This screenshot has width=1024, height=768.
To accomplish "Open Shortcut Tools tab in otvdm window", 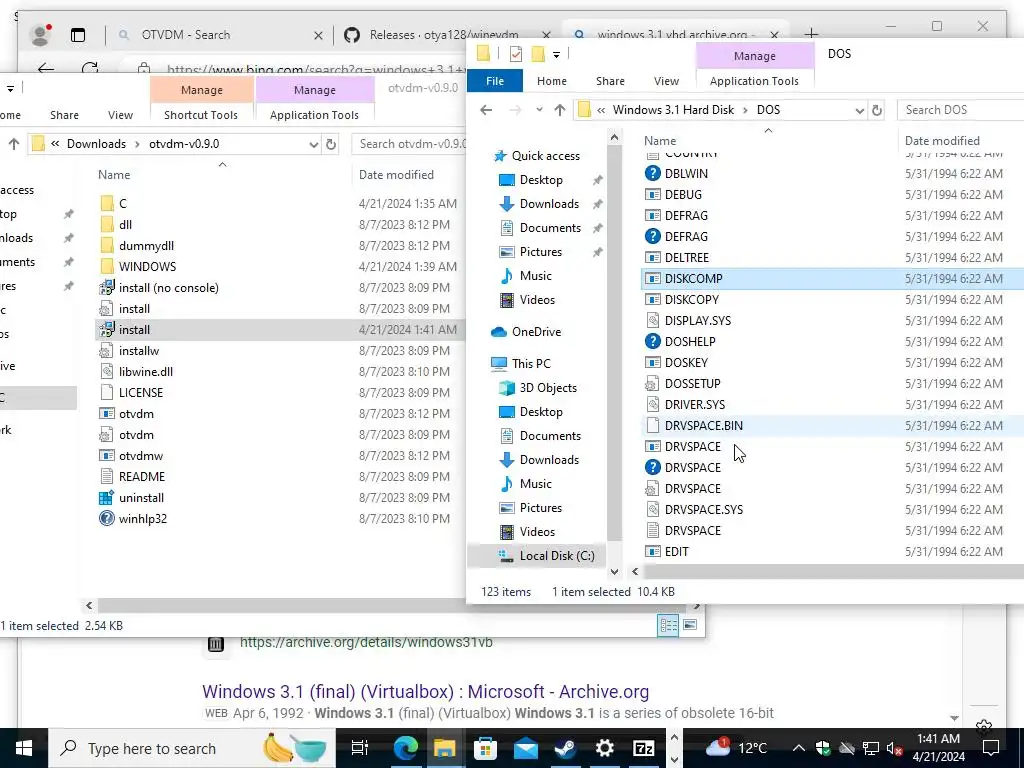I will coord(200,115).
